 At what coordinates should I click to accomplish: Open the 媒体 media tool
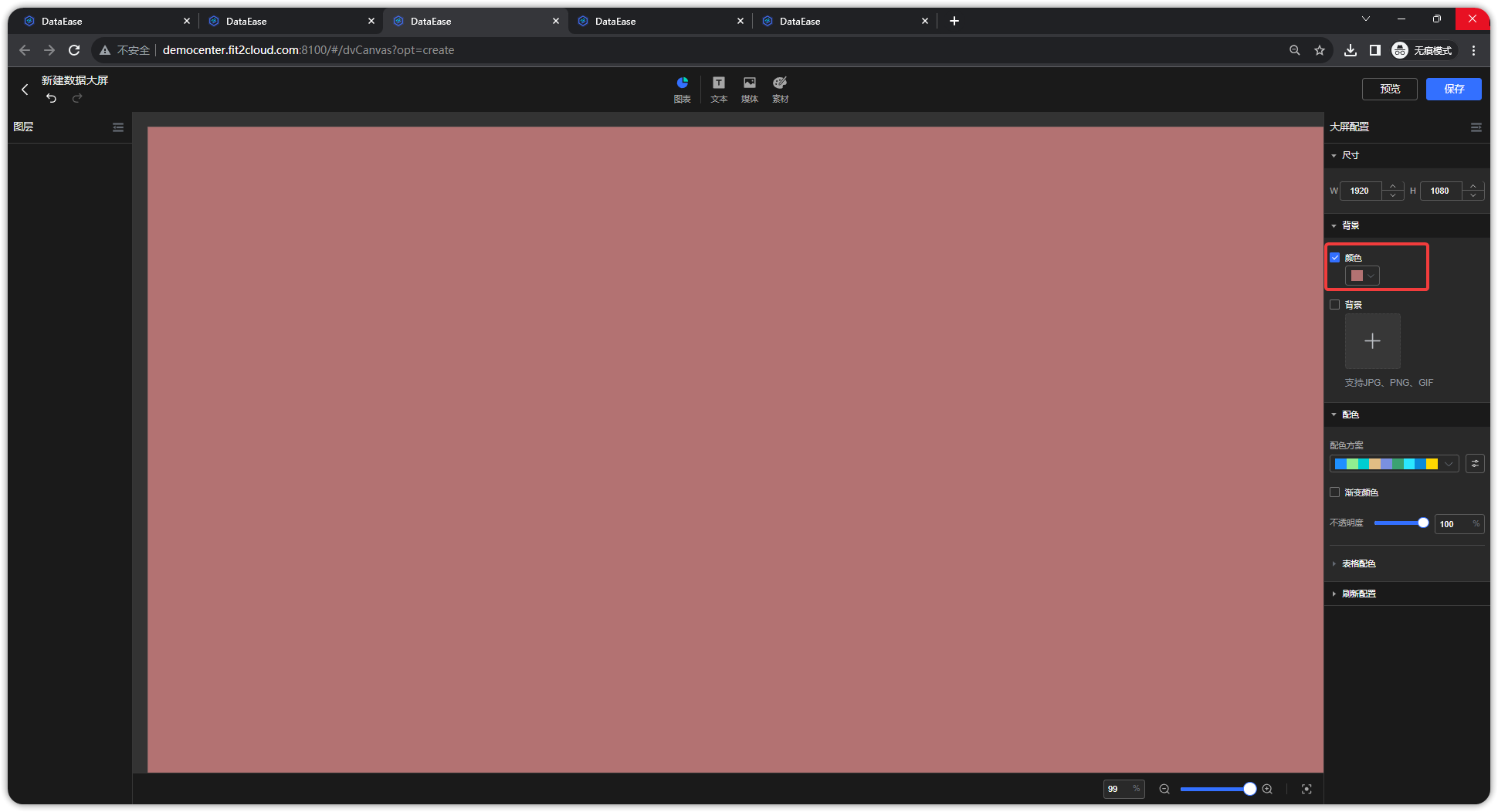tap(750, 90)
